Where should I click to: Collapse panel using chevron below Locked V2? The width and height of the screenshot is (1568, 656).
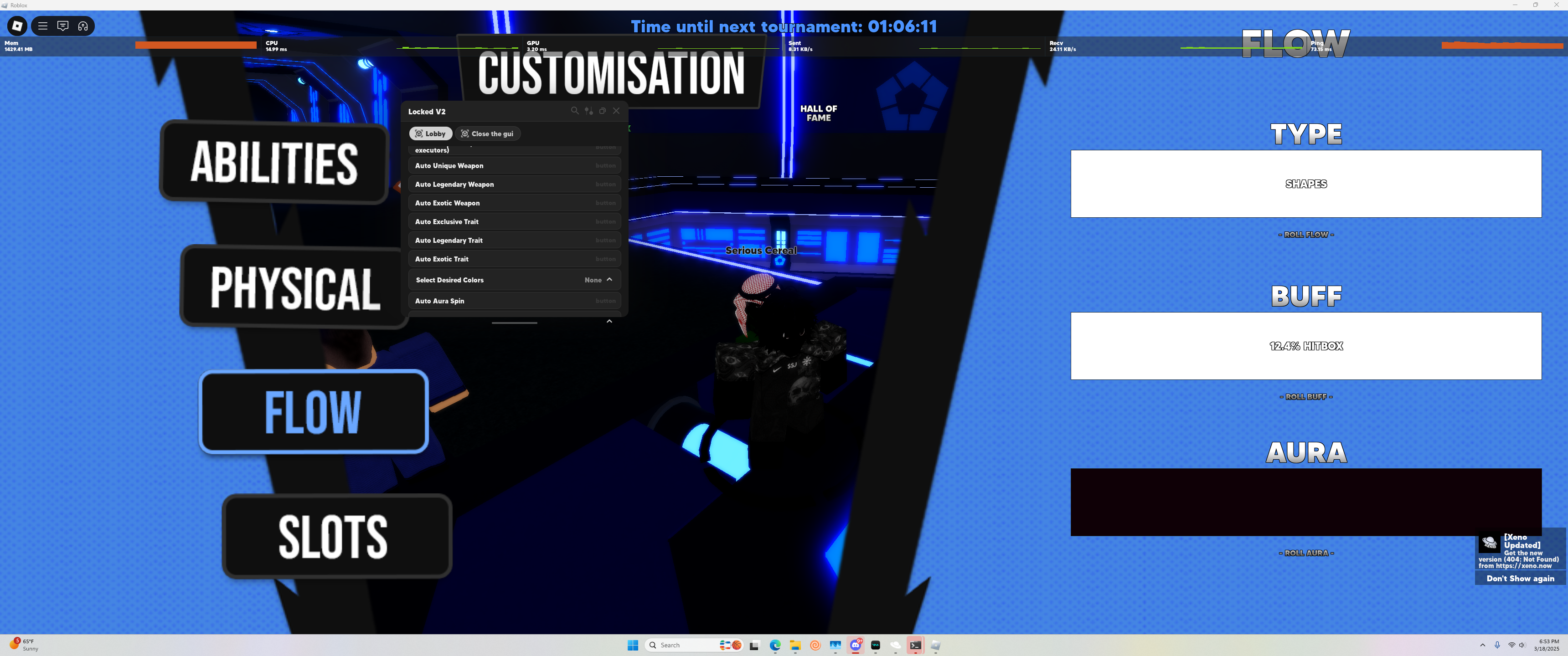pos(609,321)
